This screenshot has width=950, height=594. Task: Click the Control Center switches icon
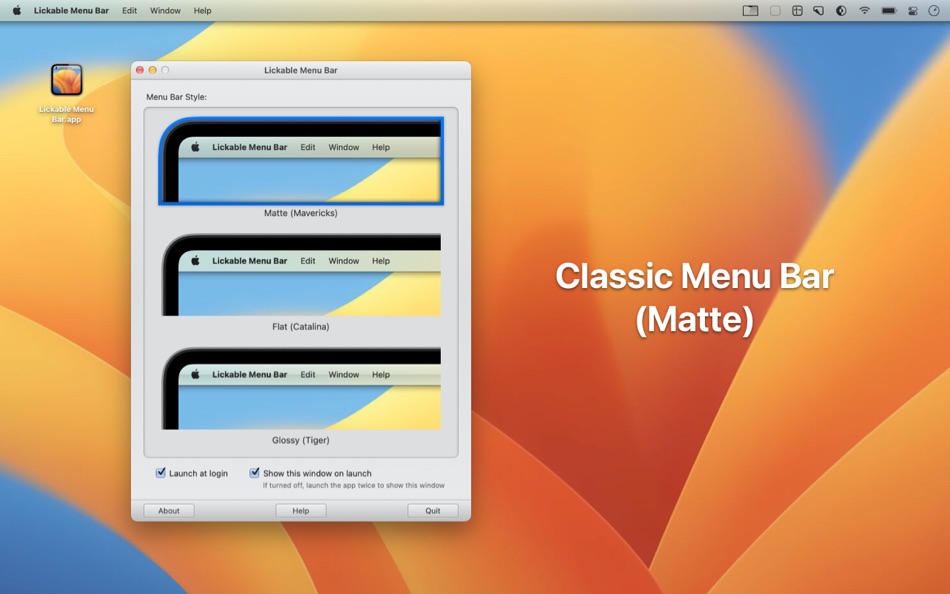click(912, 11)
